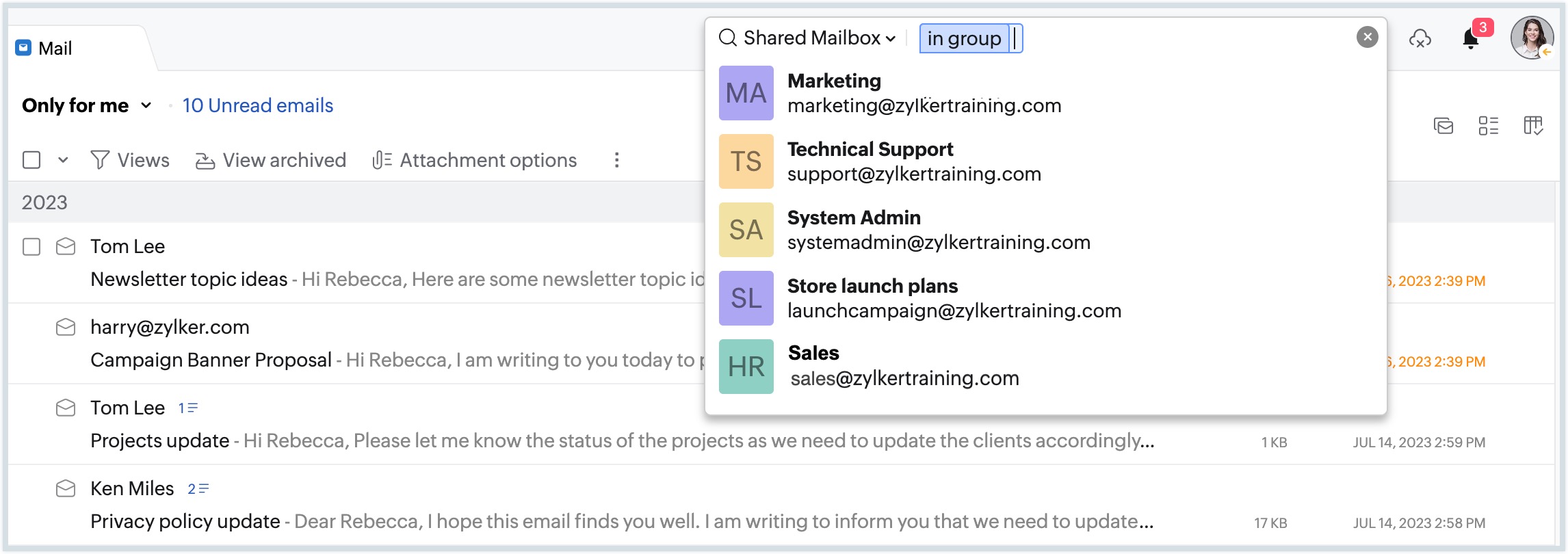Click JUL 14, 2023 2:59 PM timestamp
This screenshot has width=1568, height=554.
coord(1419,443)
